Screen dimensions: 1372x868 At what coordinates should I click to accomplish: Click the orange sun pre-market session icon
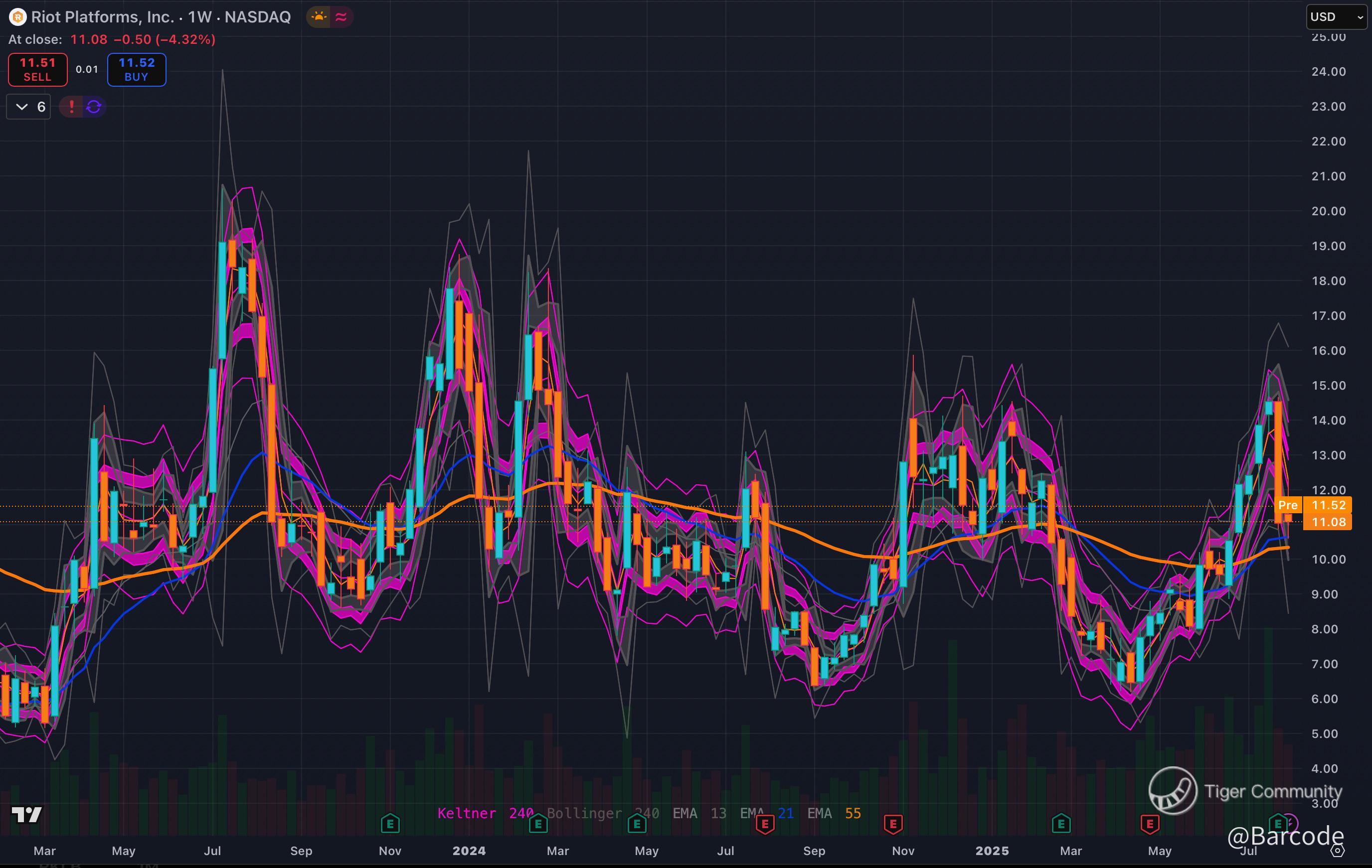click(x=319, y=17)
